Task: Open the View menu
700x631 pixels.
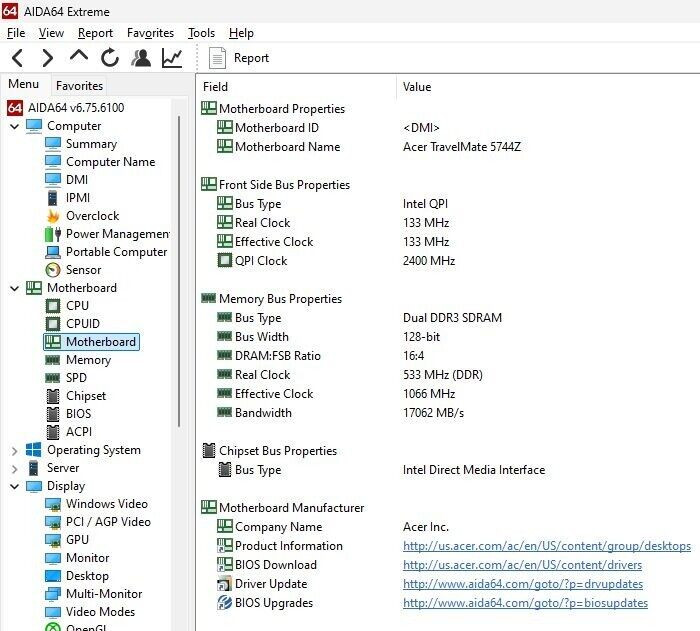Action: pyautogui.click(x=51, y=33)
